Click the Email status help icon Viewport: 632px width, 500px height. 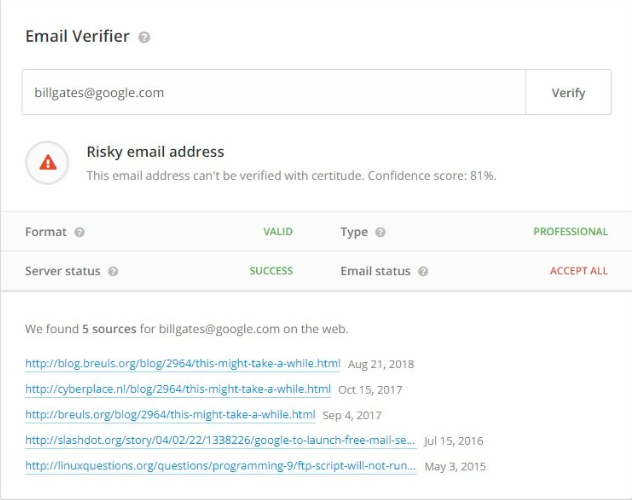(423, 271)
